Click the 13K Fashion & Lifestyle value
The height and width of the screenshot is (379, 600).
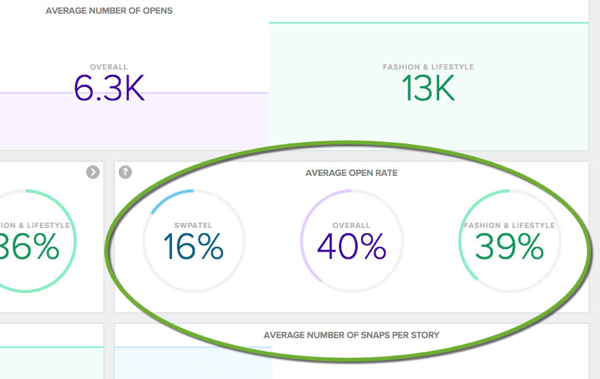point(428,88)
